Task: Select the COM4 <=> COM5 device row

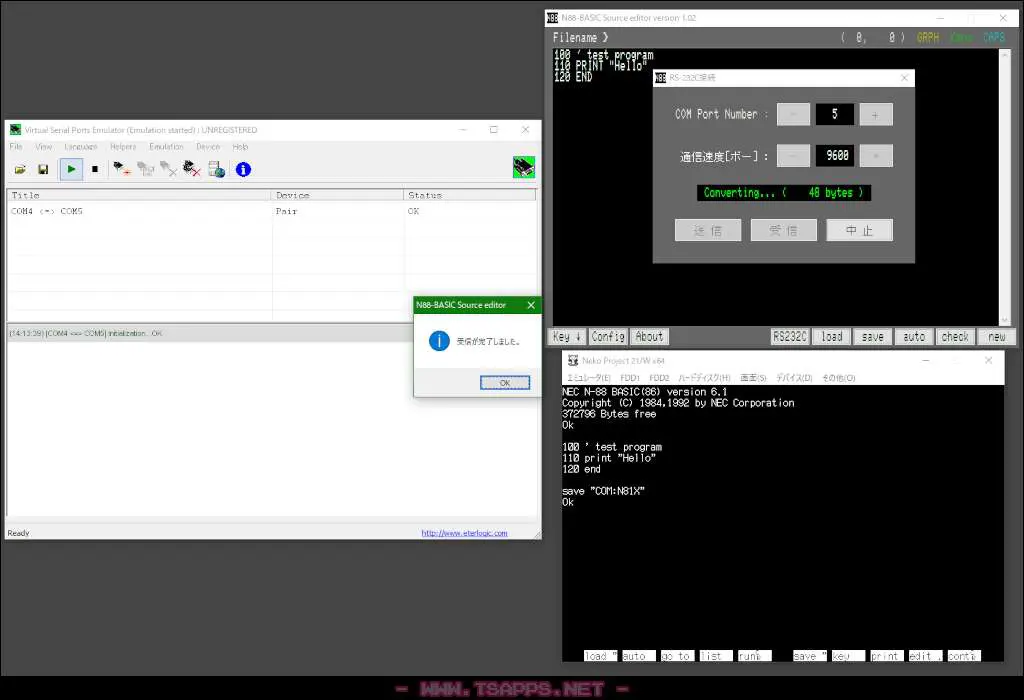Action: click(271, 211)
